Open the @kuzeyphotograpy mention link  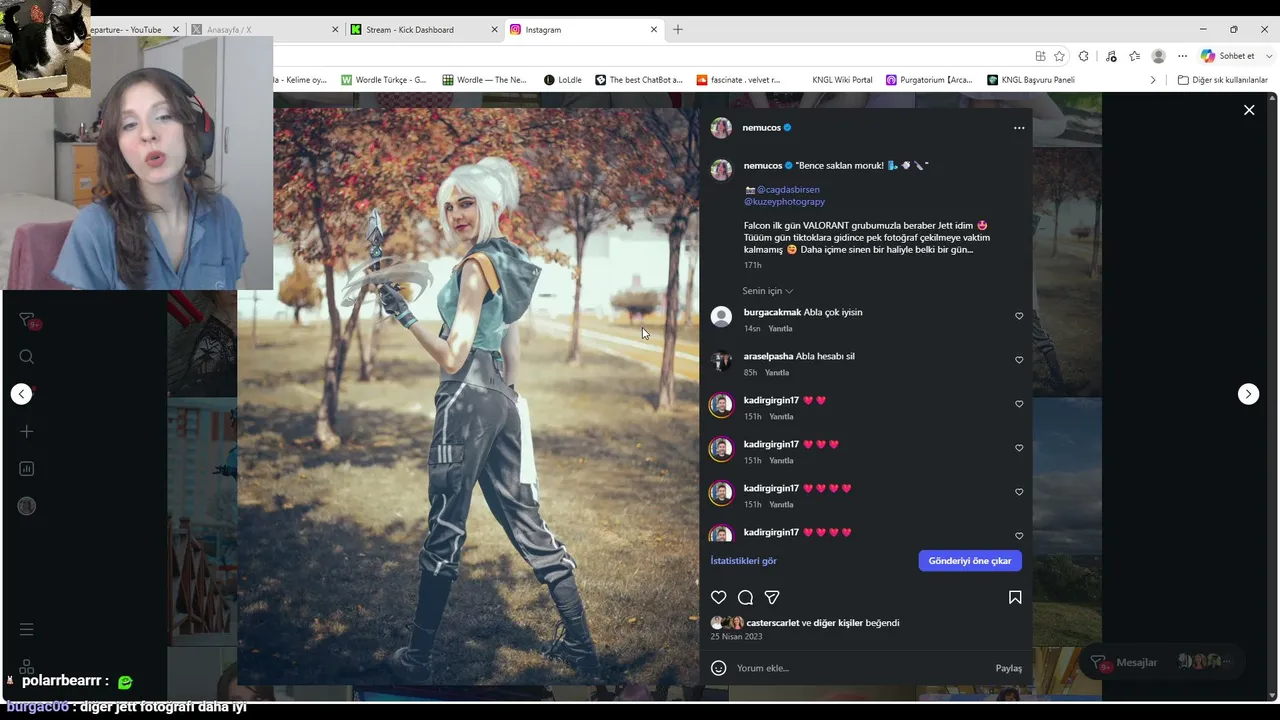(x=784, y=202)
